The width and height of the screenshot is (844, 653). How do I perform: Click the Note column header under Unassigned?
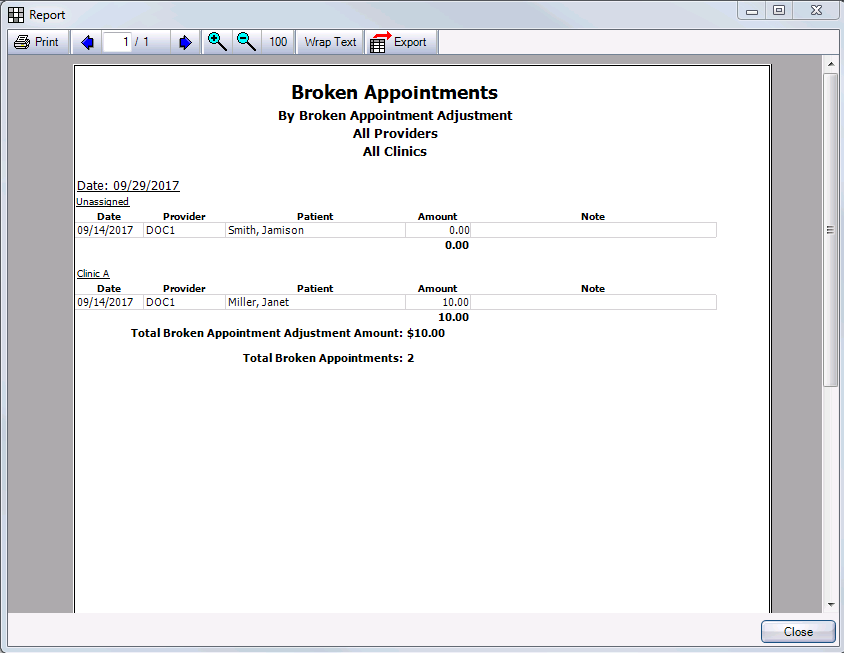pyautogui.click(x=593, y=216)
